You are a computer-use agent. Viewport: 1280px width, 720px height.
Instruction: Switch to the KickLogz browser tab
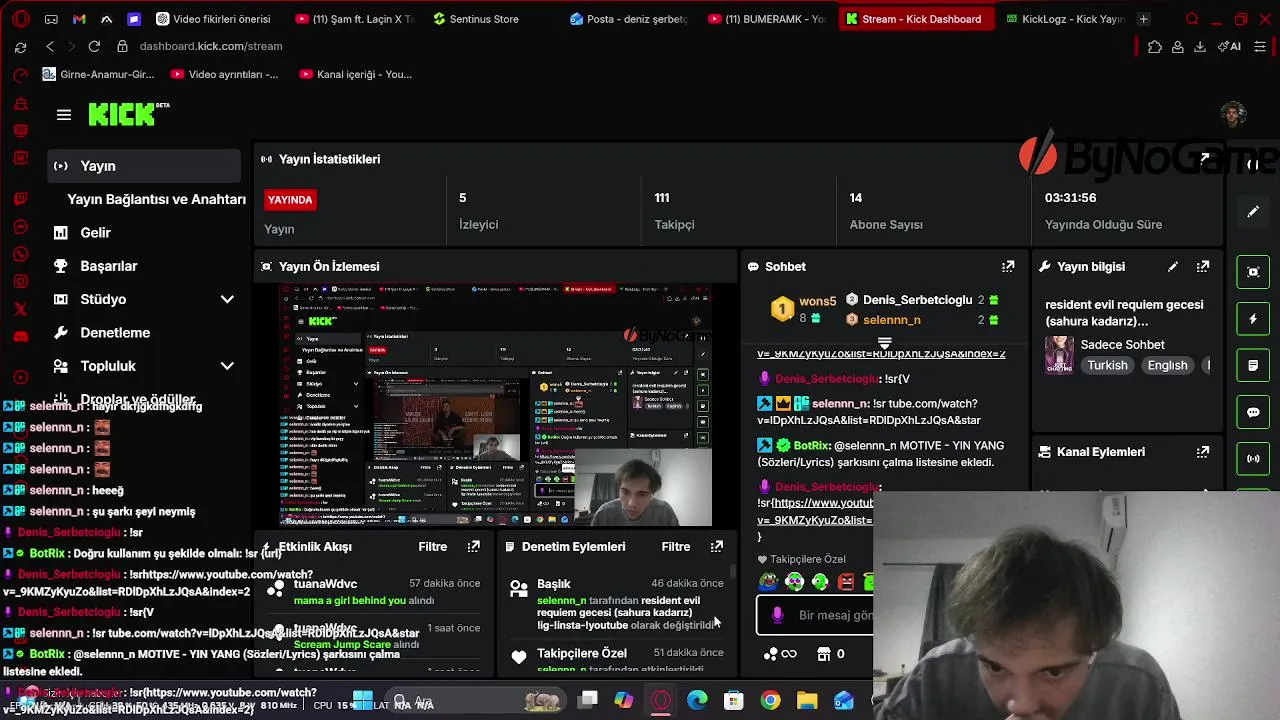tap(1064, 19)
